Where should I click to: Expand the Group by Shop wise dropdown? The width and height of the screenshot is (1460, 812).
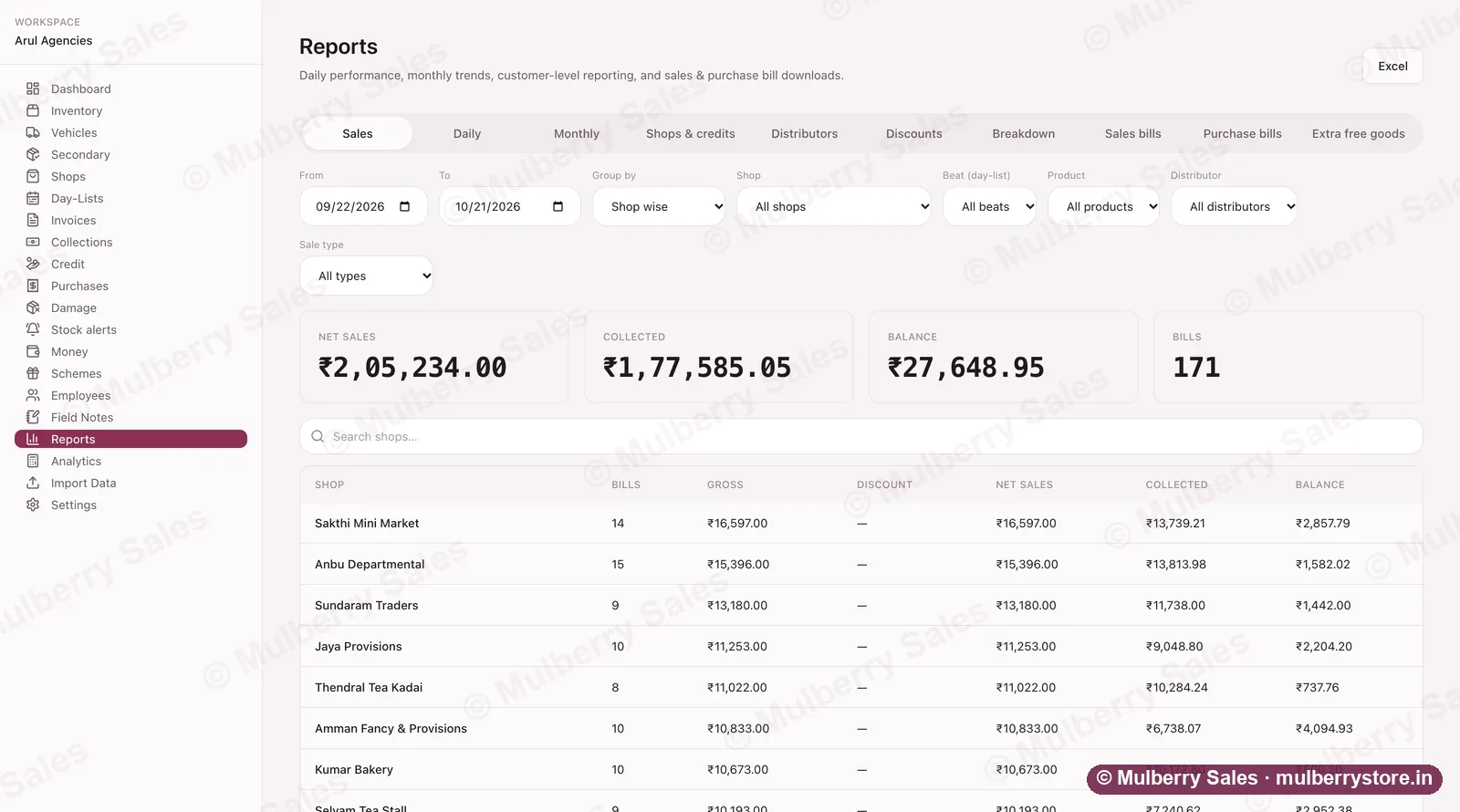[659, 206]
